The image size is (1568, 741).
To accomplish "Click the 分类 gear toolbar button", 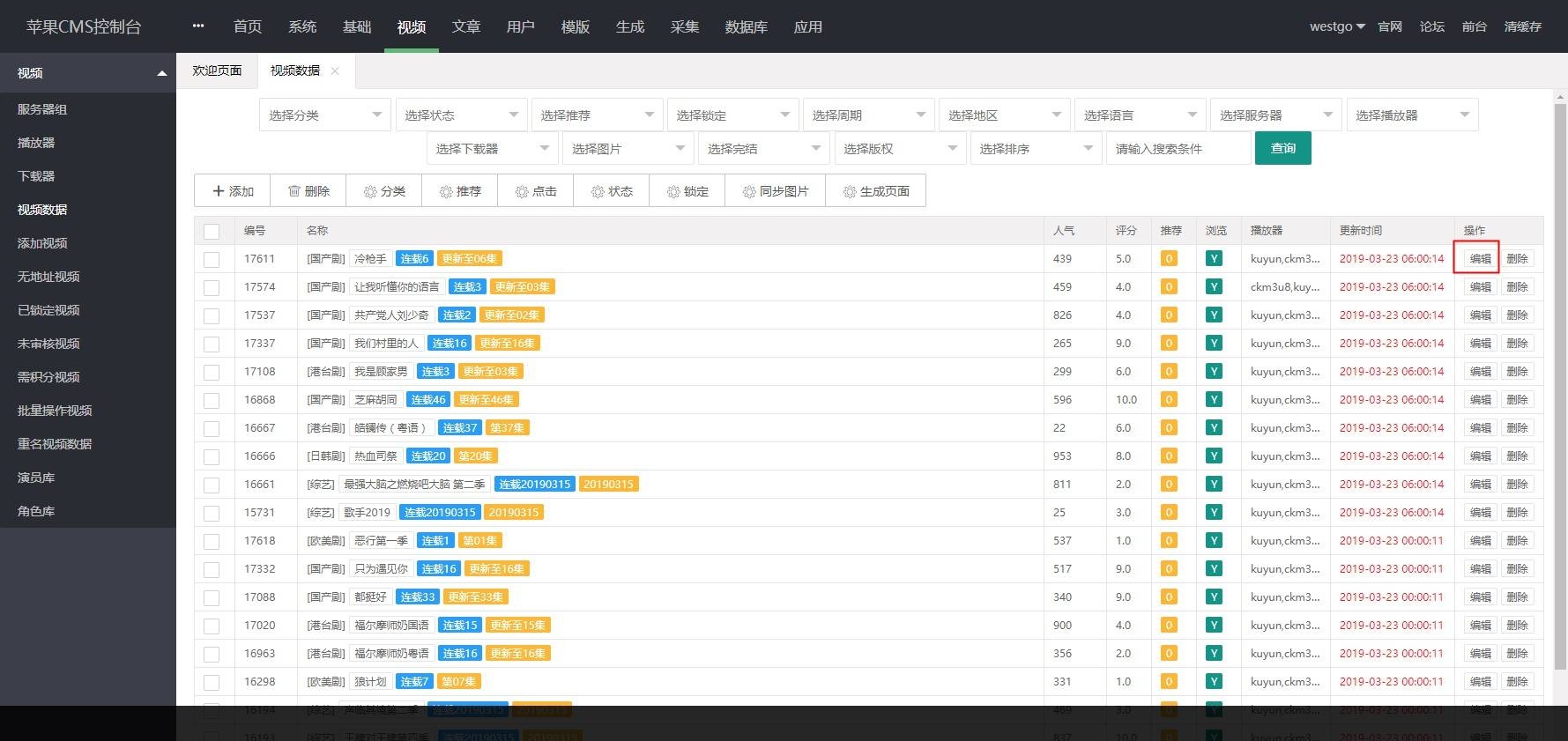I will point(384,191).
